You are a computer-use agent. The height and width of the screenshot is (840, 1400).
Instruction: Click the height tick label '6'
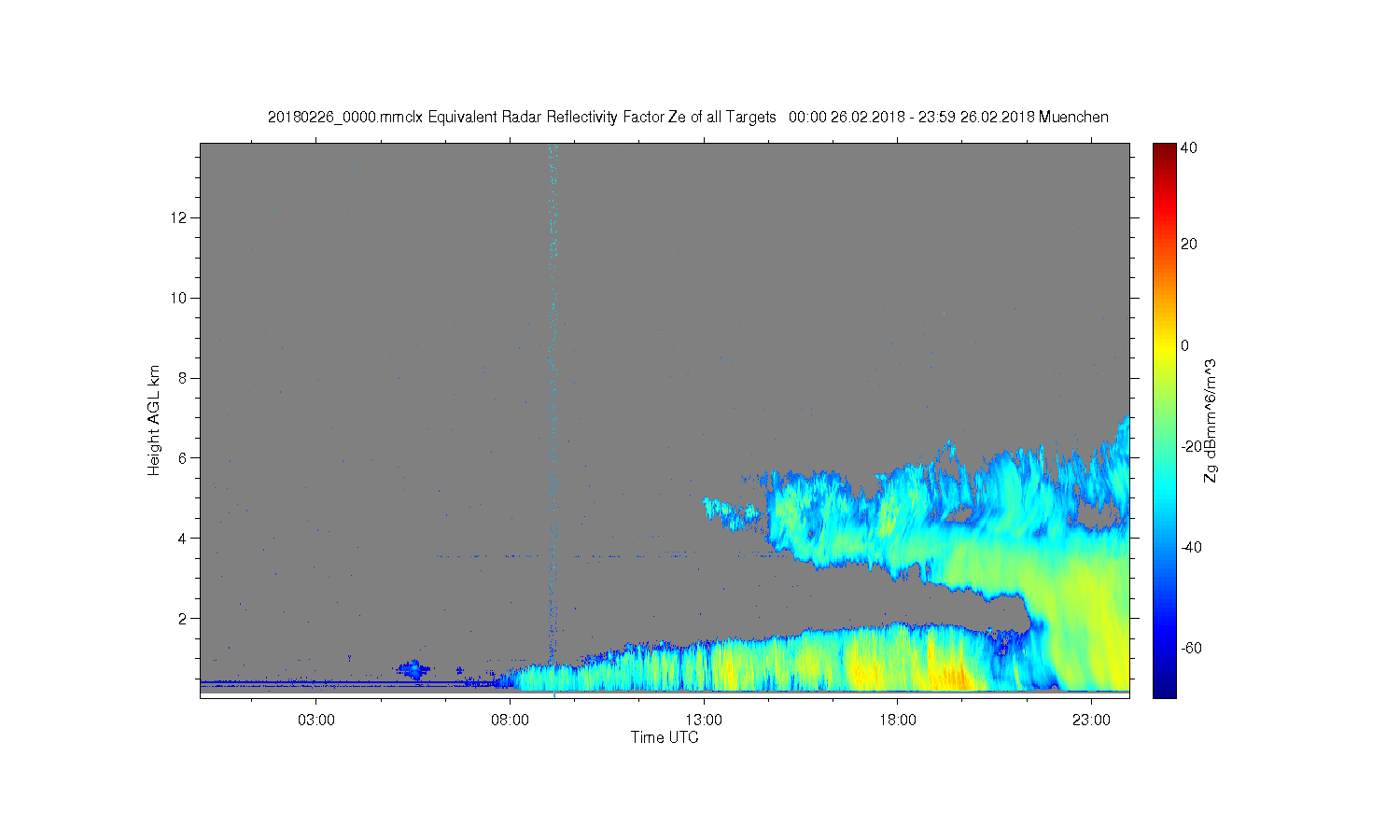184,458
